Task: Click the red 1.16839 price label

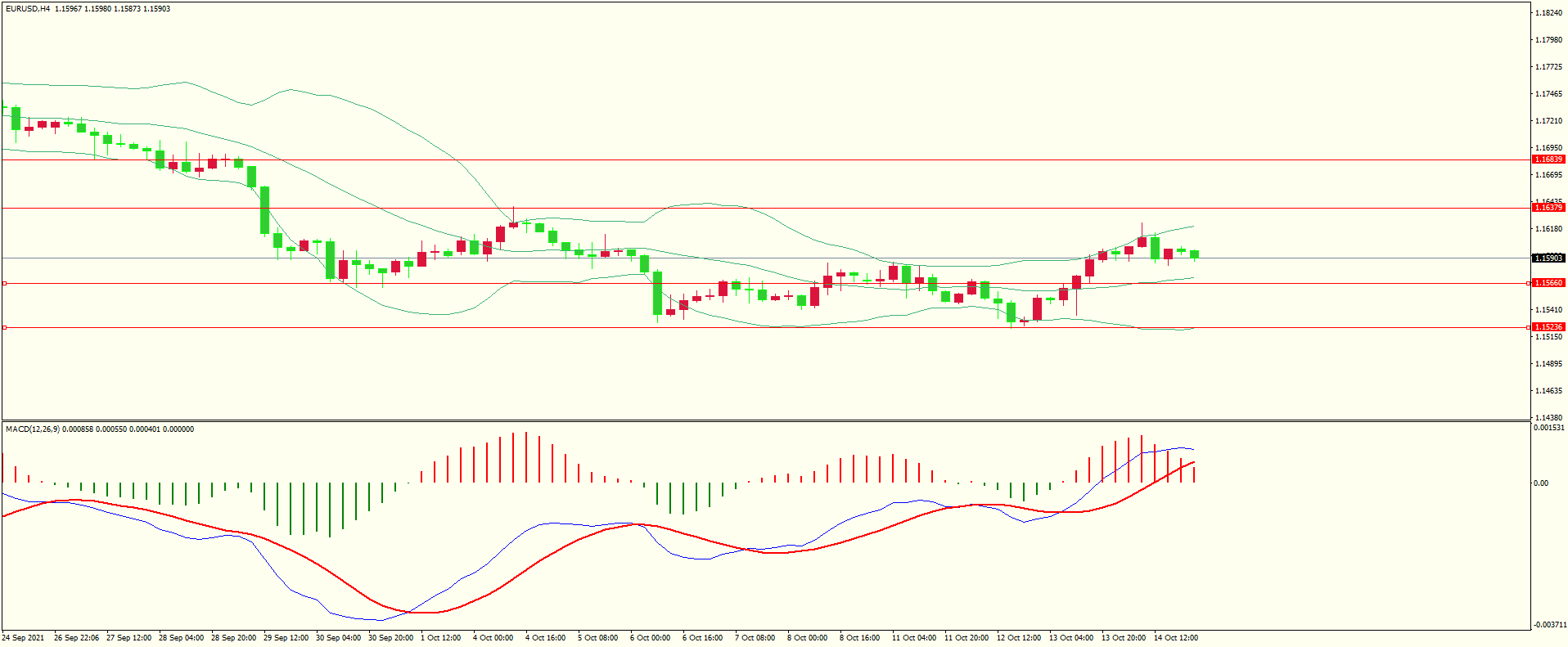Action: [x=1548, y=160]
